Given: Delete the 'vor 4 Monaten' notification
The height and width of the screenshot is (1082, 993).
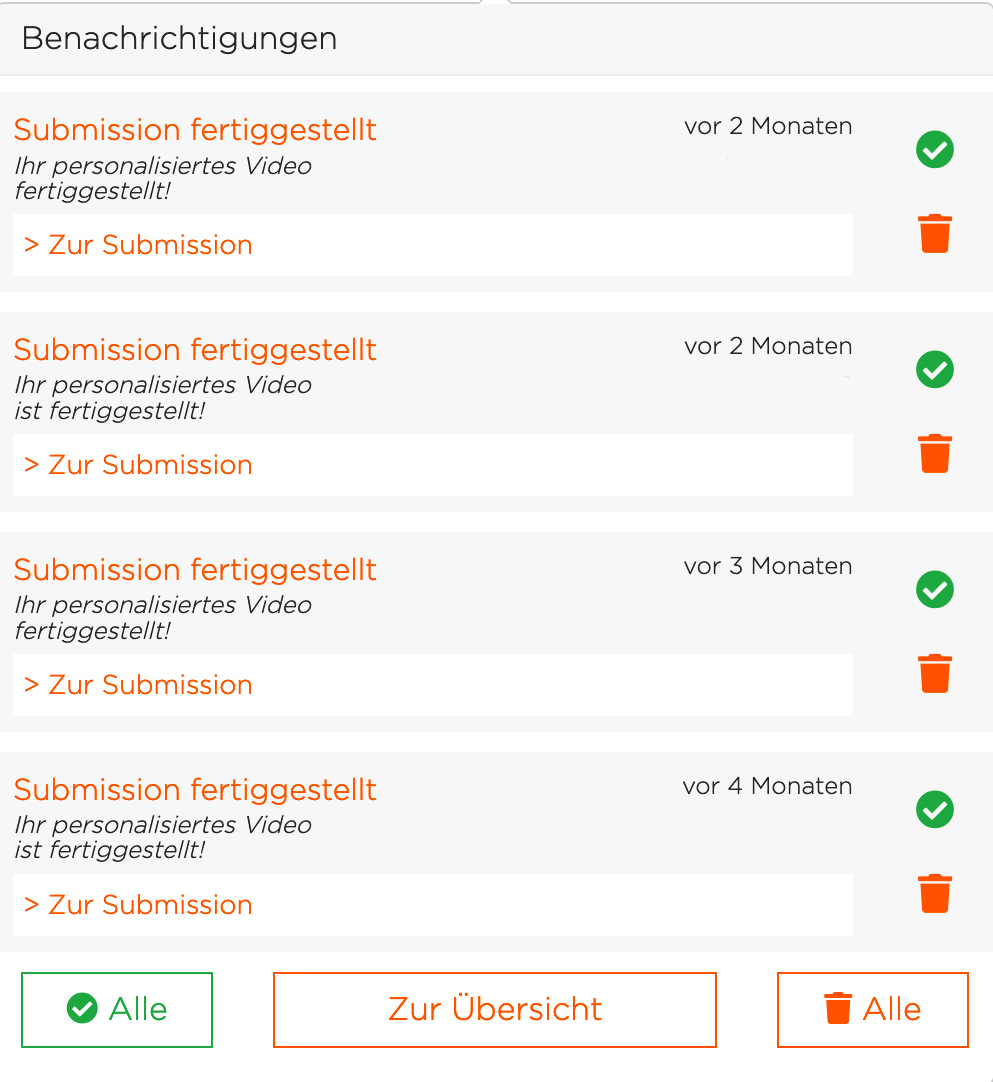Looking at the screenshot, I should point(935,894).
